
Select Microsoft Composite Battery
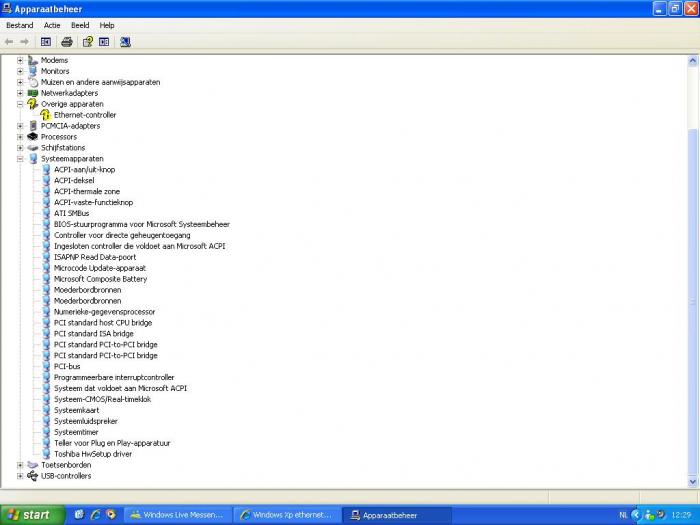click(100, 279)
